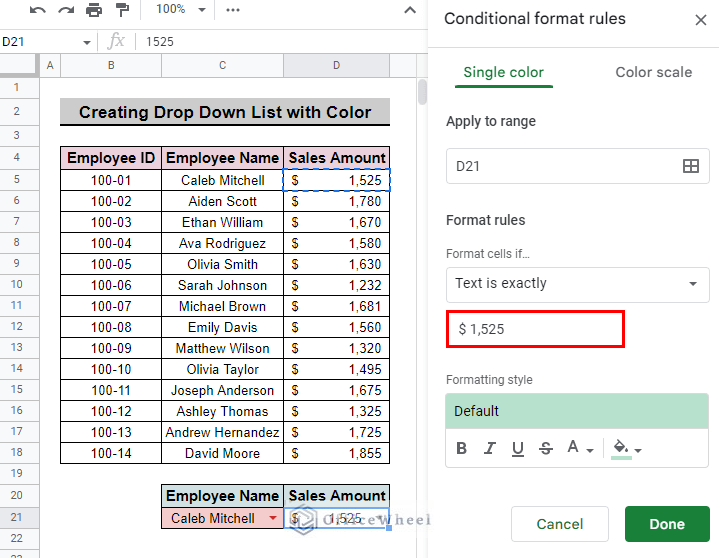
Task: Close the Conditional format rules panel
Action: (700, 20)
